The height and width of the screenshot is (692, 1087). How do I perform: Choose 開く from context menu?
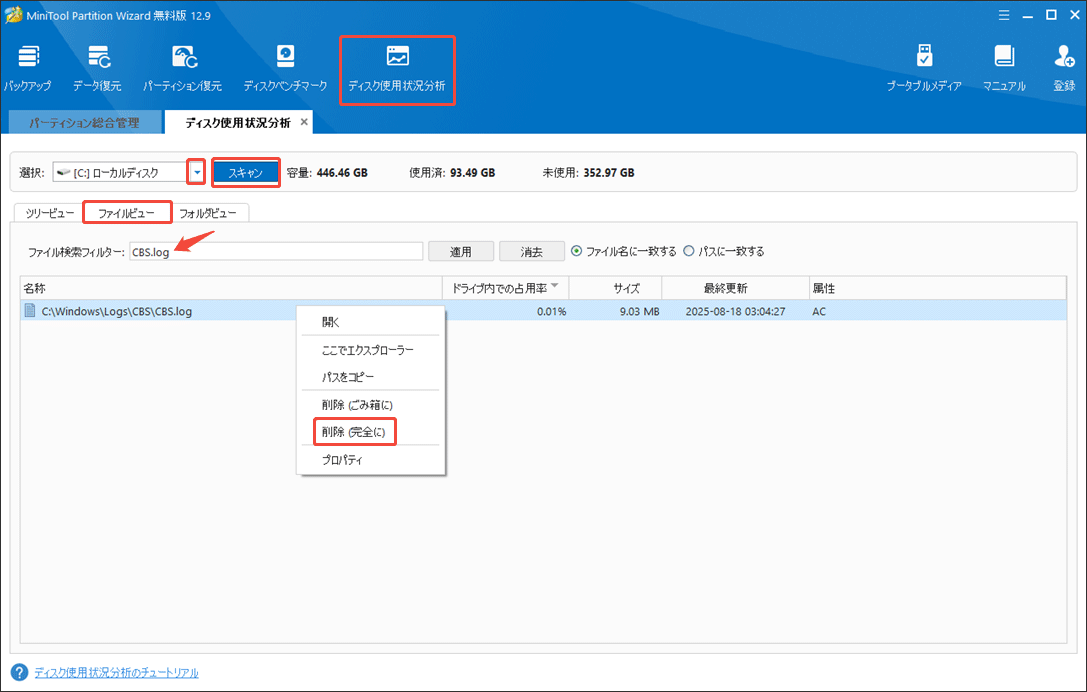pyautogui.click(x=371, y=322)
